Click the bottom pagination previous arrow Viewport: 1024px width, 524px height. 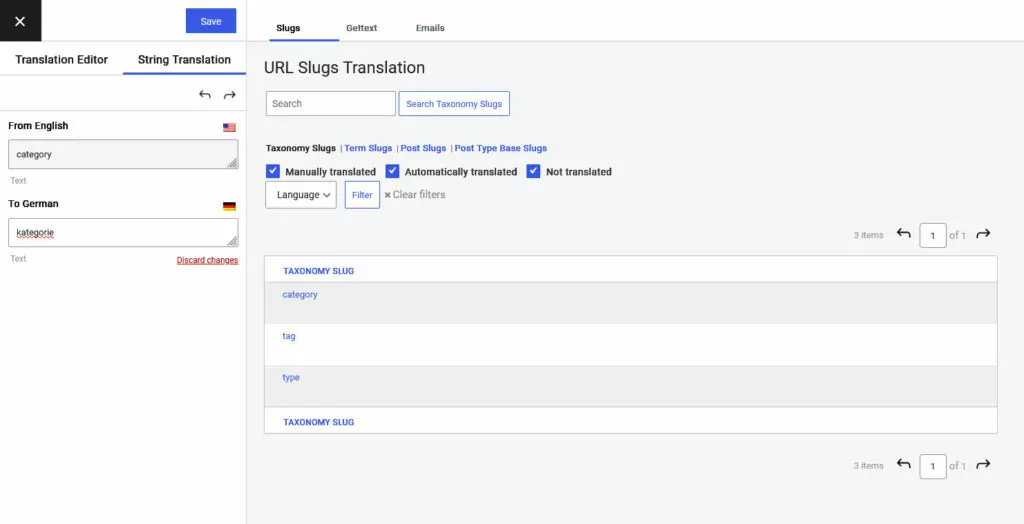point(903,465)
